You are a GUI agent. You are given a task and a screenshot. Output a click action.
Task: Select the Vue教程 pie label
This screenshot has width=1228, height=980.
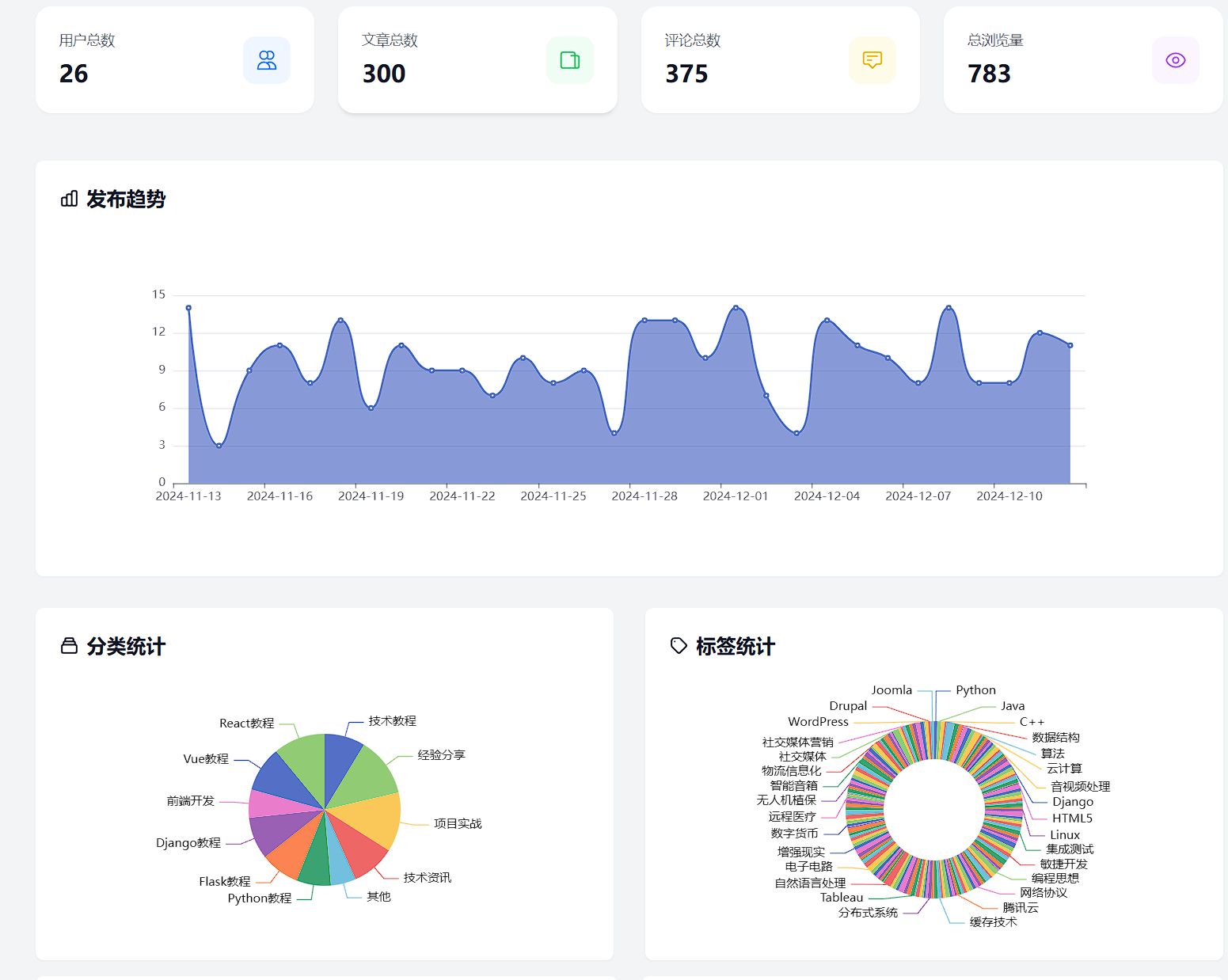206,759
